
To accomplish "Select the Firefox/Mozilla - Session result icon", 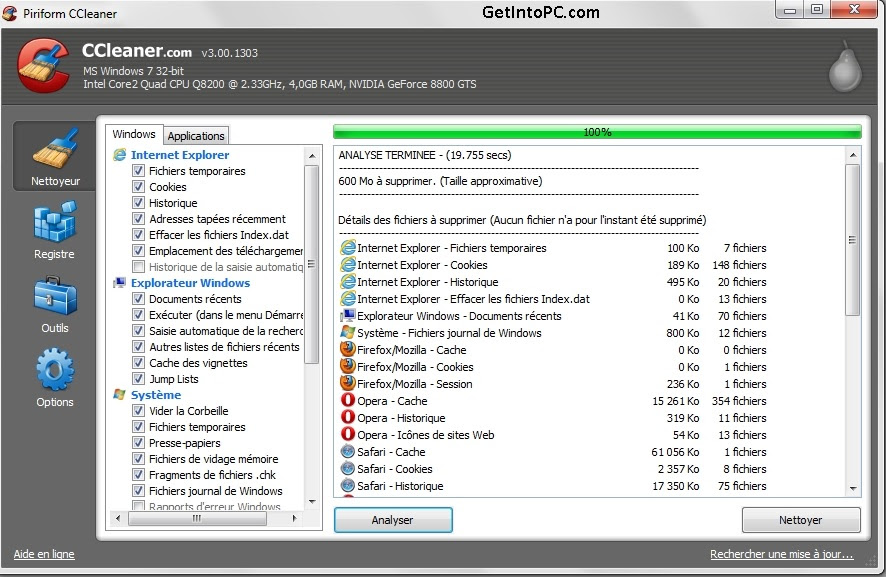I will 348,383.
